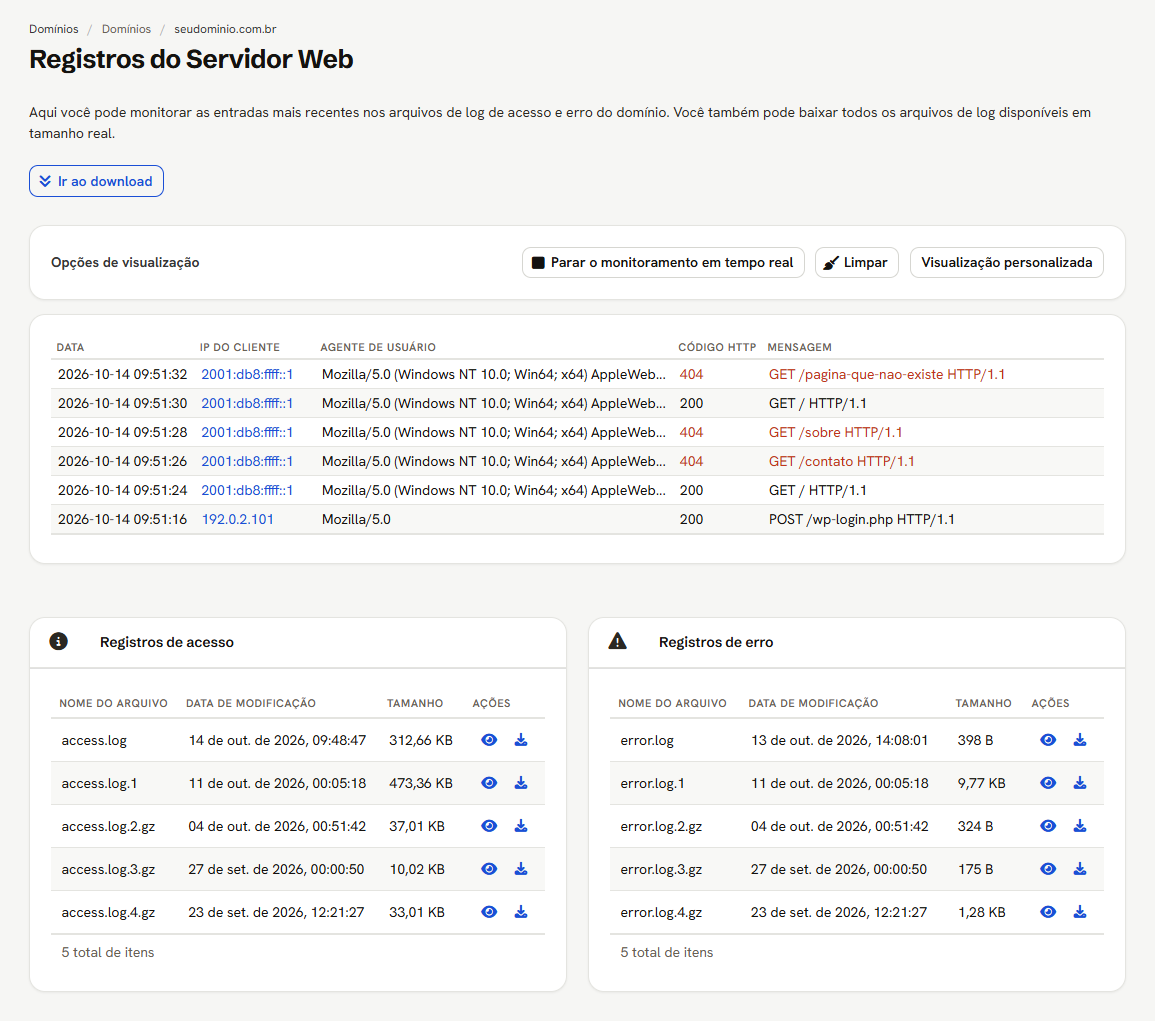Download the error.log file
The height and width of the screenshot is (1021, 1155).
pos(1080,740)
